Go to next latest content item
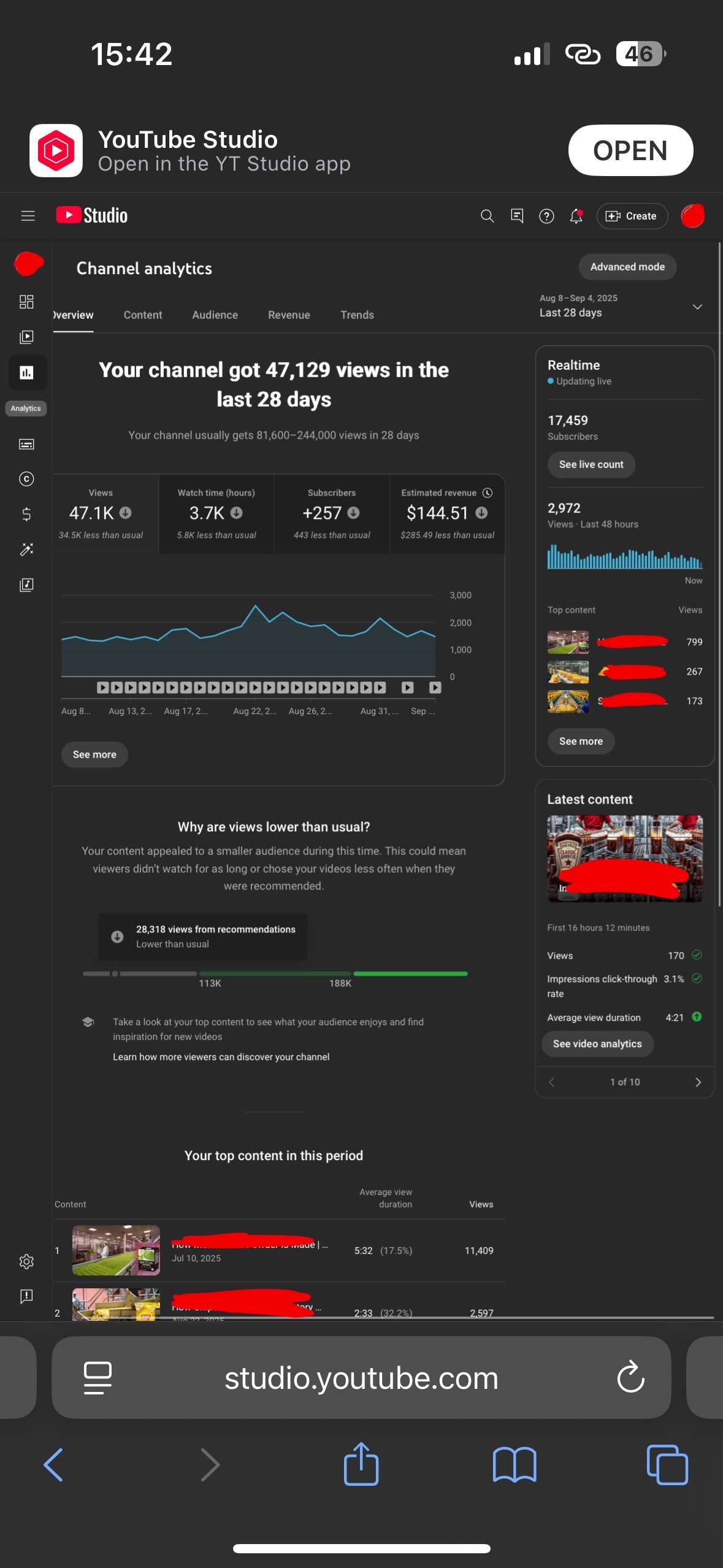723x1568 pixels. [697, 1082]
